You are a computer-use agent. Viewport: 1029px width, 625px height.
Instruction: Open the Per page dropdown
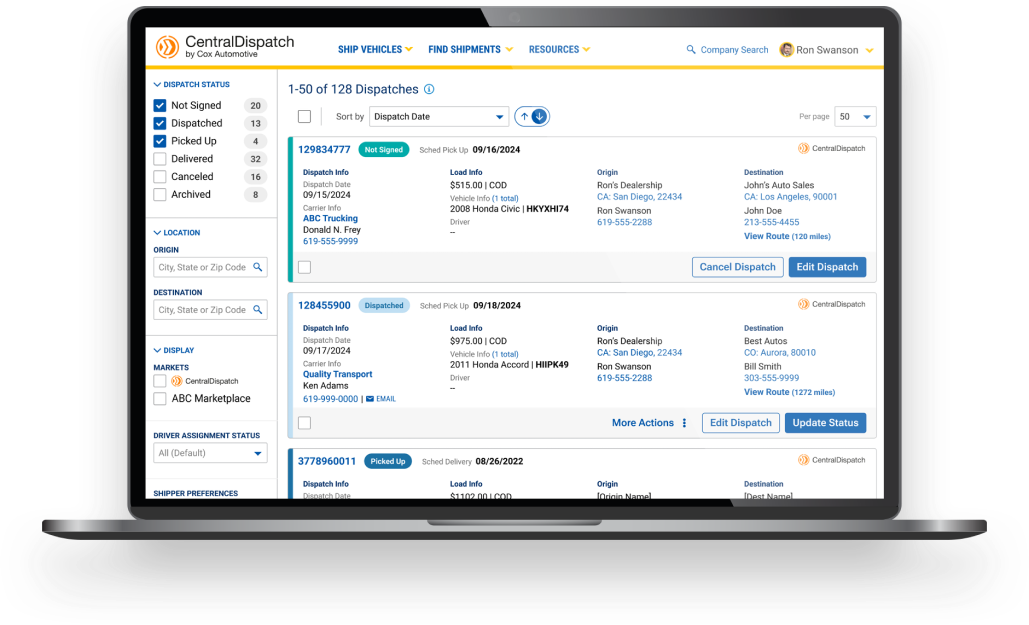click(x=855, y=117)
